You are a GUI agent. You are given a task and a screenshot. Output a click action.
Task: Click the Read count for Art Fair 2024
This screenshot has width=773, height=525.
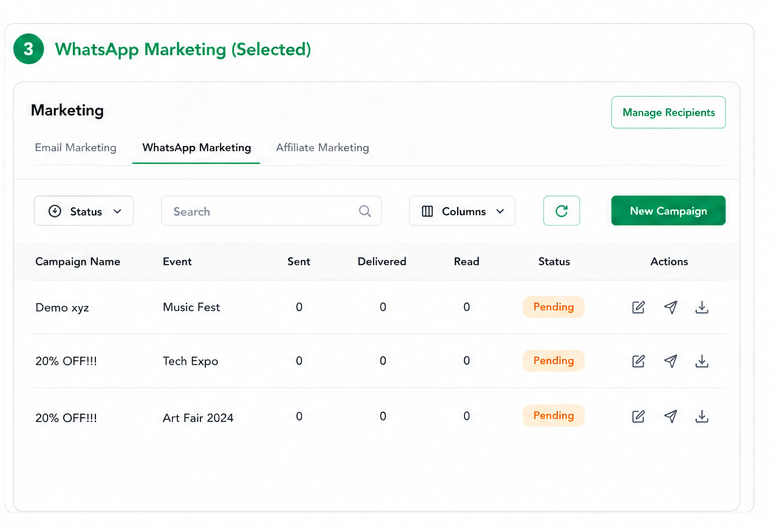point(466,416)
